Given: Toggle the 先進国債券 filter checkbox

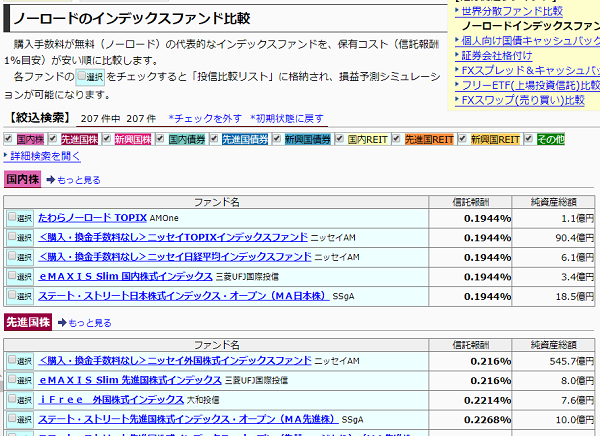Looking at the screenshot, I should pyautogui.click(x=214, y=139).
